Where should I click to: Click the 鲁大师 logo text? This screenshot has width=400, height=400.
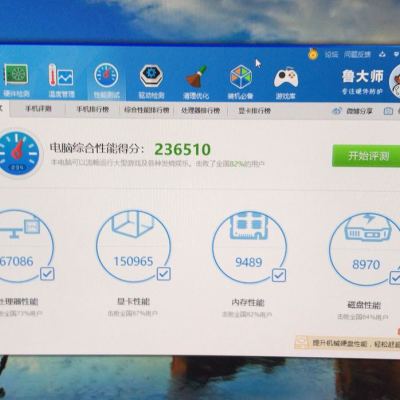(x=363, y=77)
